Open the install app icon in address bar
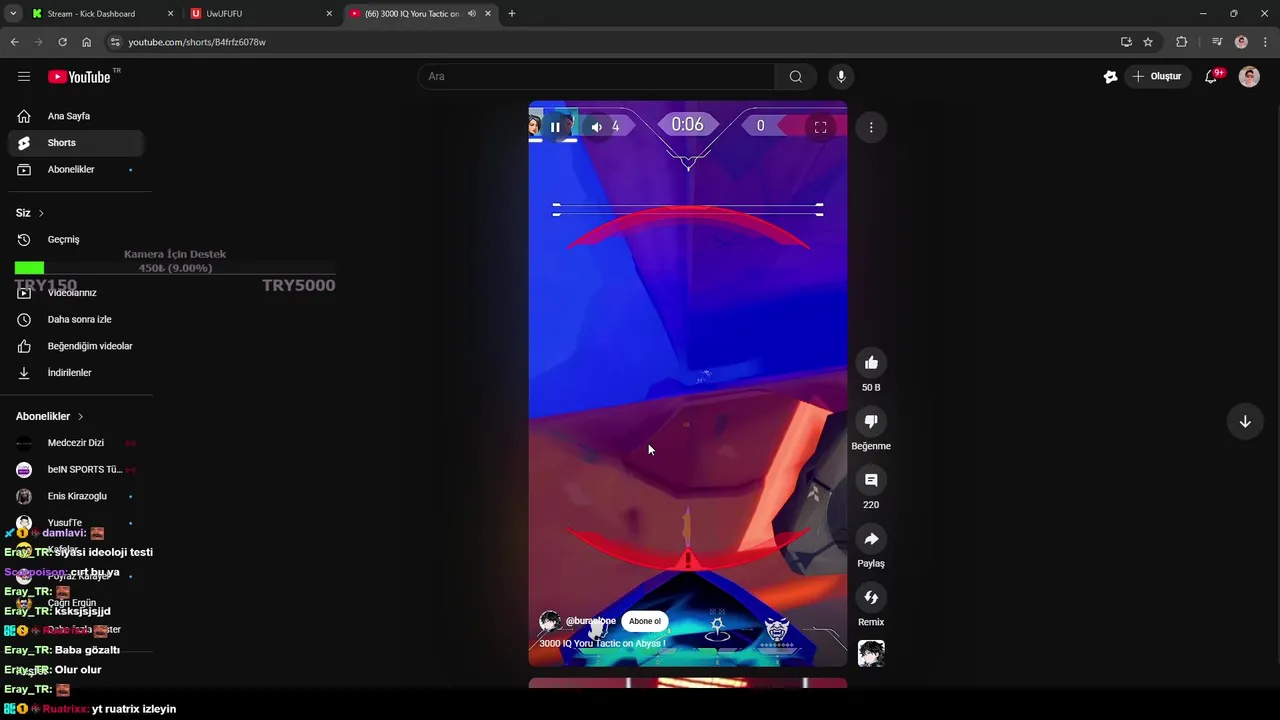Screen dimensions: 1280x720 pyautogui.click(x=1126, y=42)
